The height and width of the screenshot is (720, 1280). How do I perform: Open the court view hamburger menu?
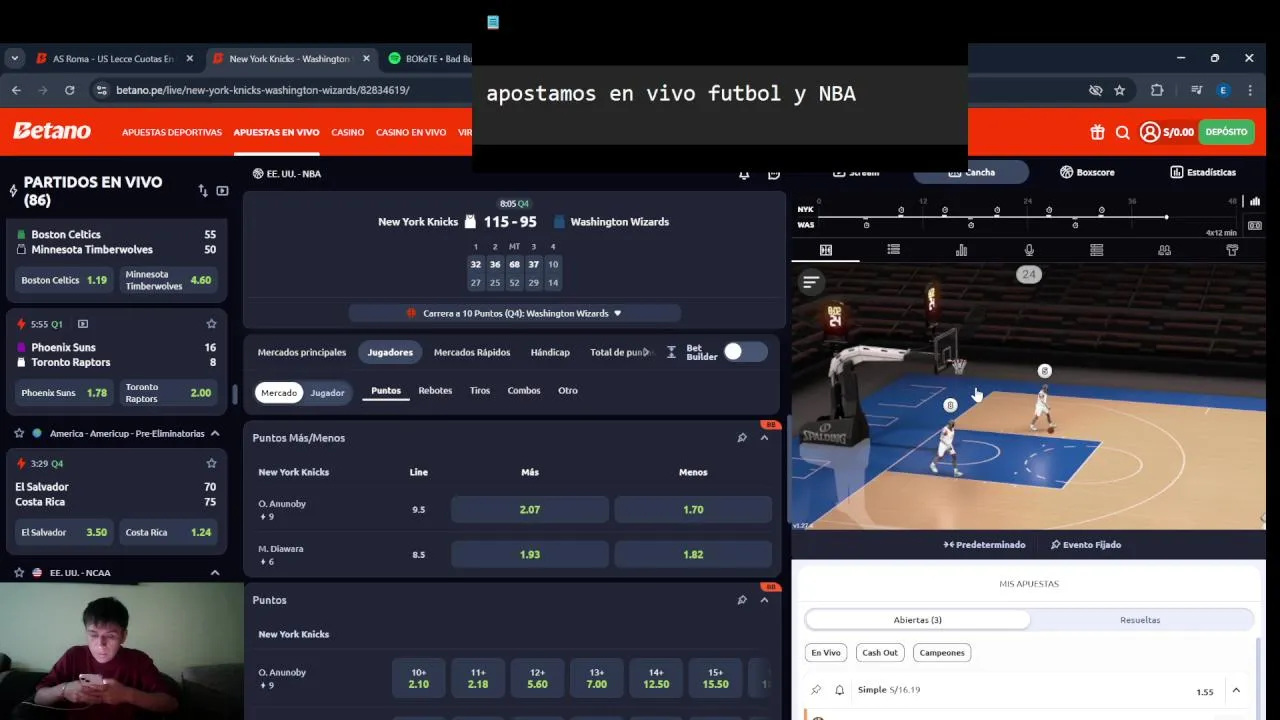coord(811,283)
